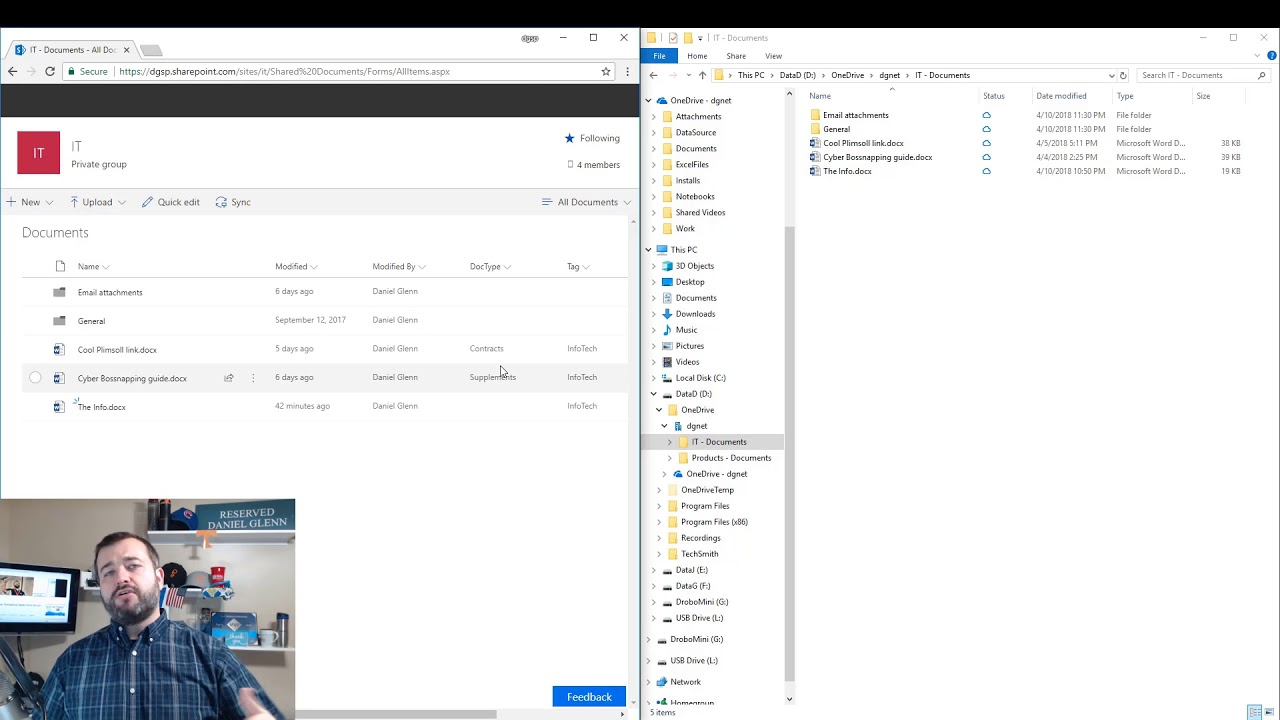The image size is (1280, 720).
Task: Open the File menu in File Explorer
Action: point(659,56)
